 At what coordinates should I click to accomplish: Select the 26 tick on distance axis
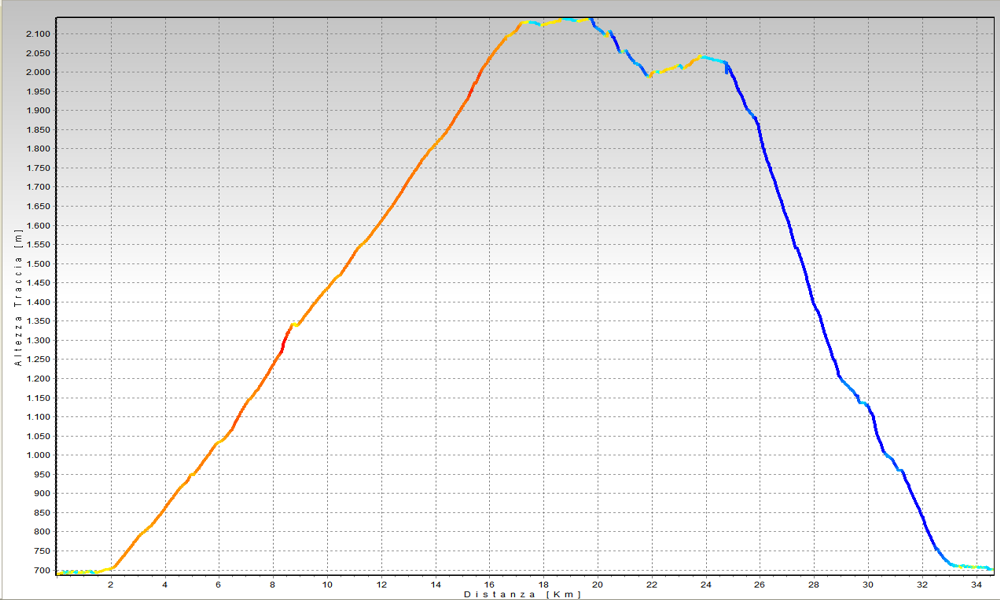pyautogui.click(x=759, y=584)
